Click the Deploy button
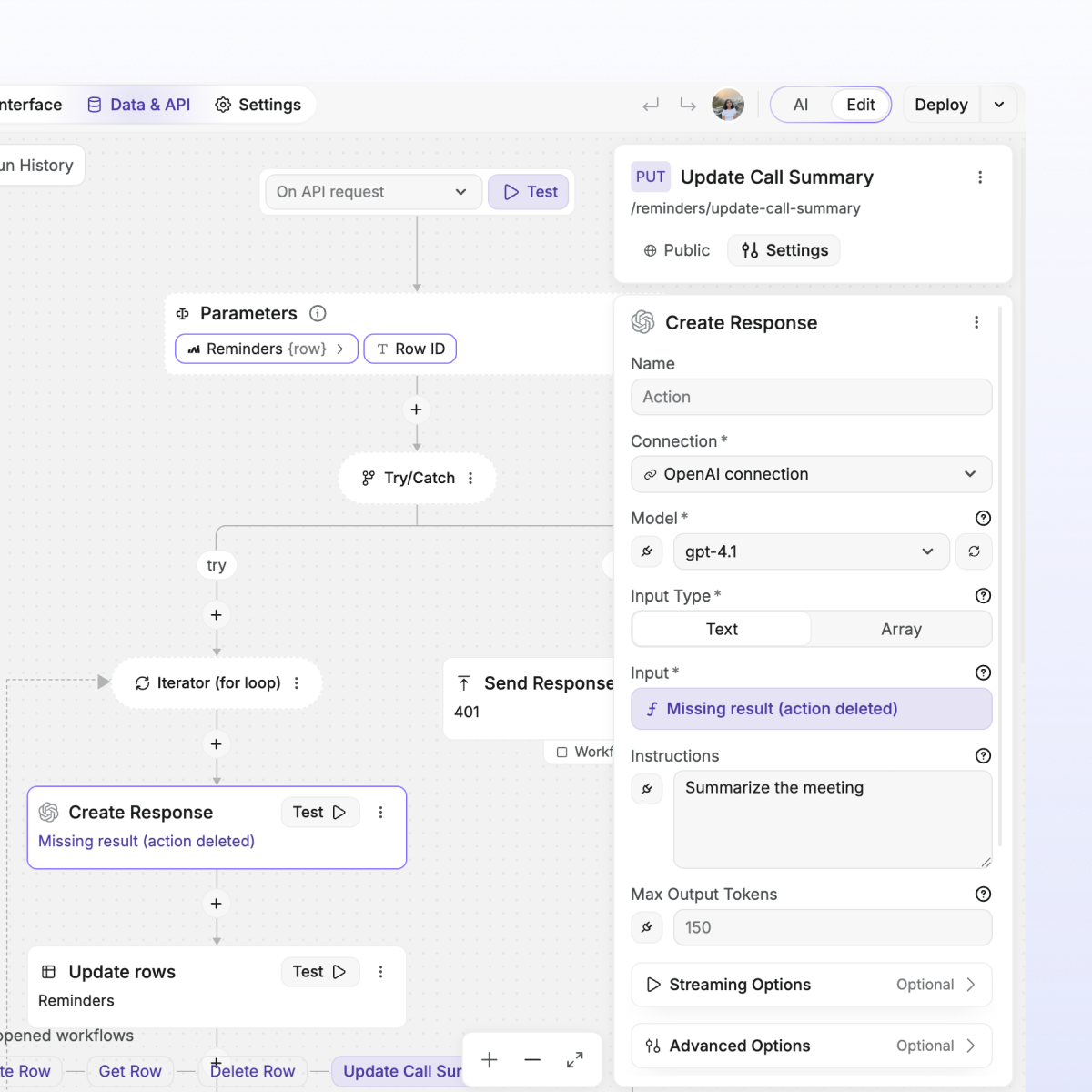 pyautogui.click(x=940, y=105)
